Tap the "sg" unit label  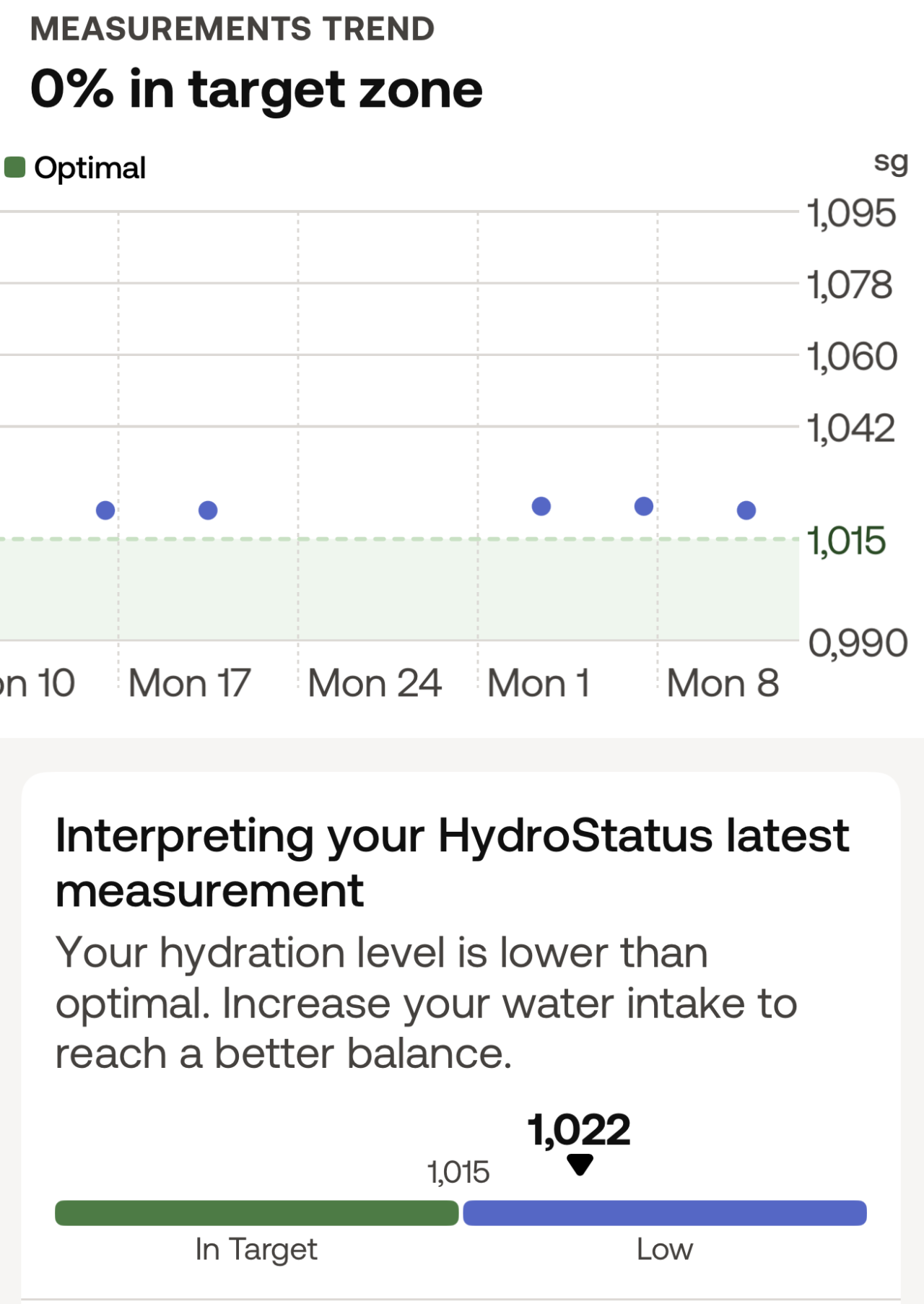[x=891, y=162]
